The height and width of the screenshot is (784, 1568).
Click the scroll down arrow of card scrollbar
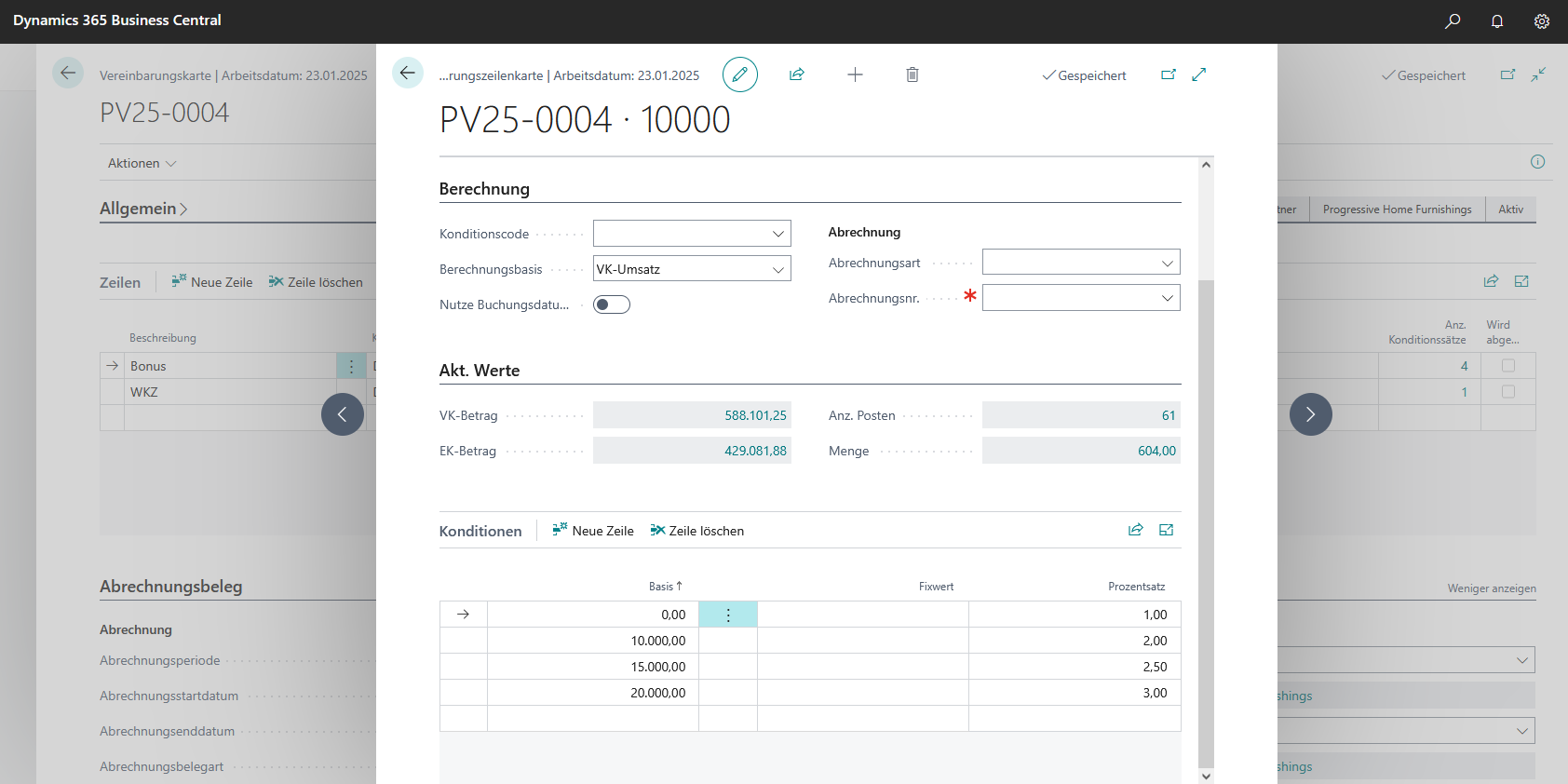click(x=1206, y=775)
